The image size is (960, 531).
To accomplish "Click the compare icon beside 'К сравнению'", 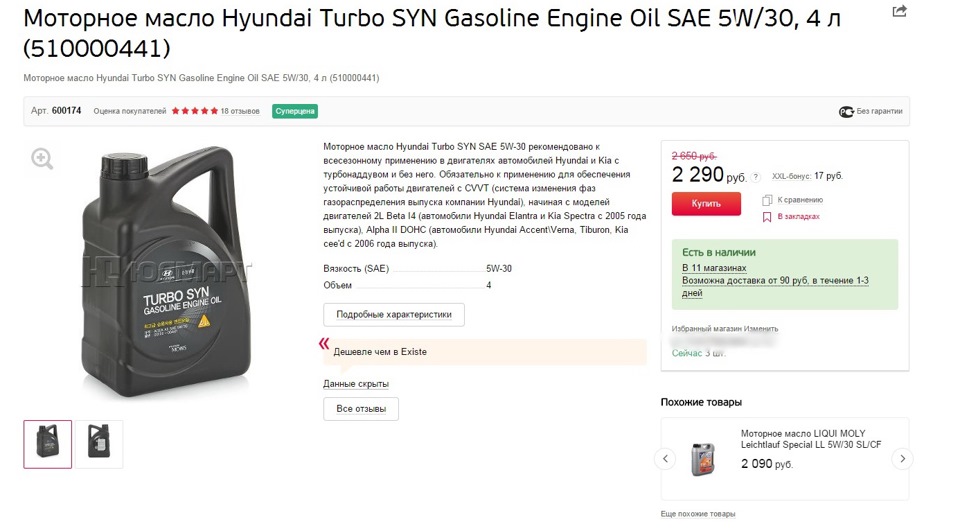I will click(x=767, y=200).
